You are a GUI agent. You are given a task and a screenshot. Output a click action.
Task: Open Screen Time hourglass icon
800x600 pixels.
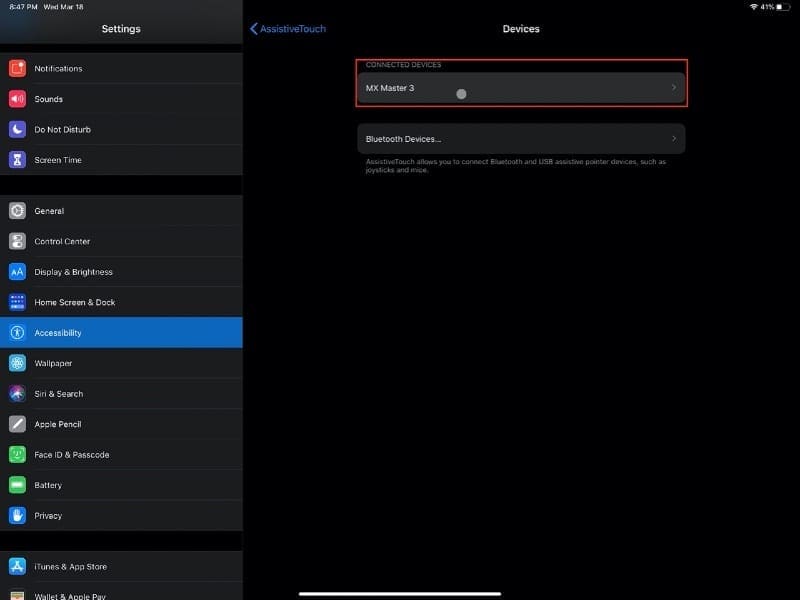[x=17, y=160]
